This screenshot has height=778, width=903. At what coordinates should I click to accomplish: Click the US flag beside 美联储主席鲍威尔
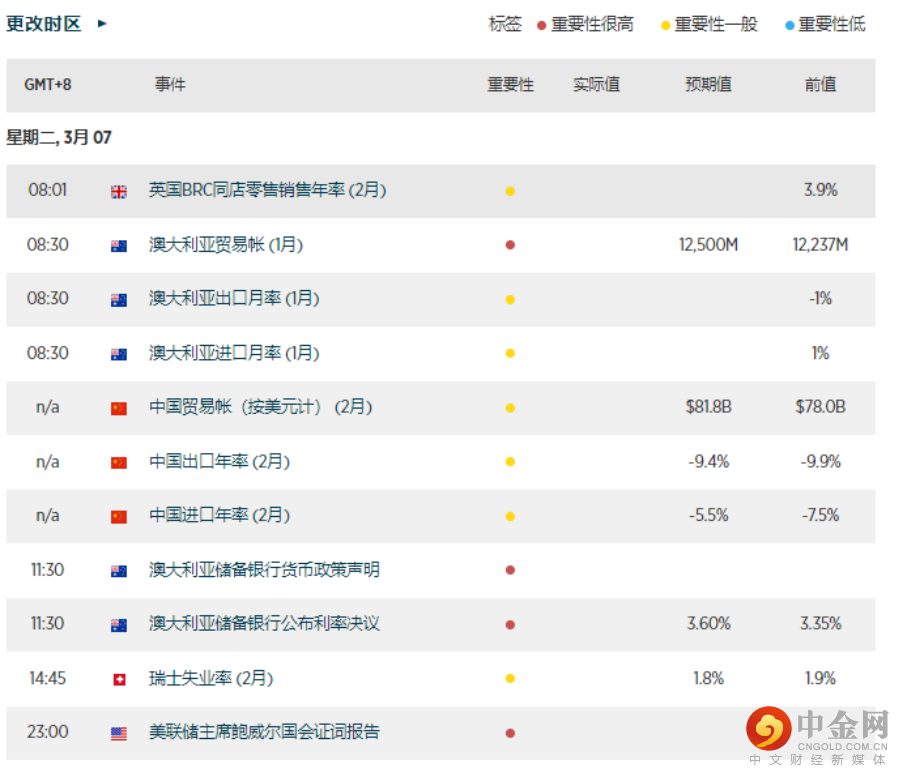[119, 734]
